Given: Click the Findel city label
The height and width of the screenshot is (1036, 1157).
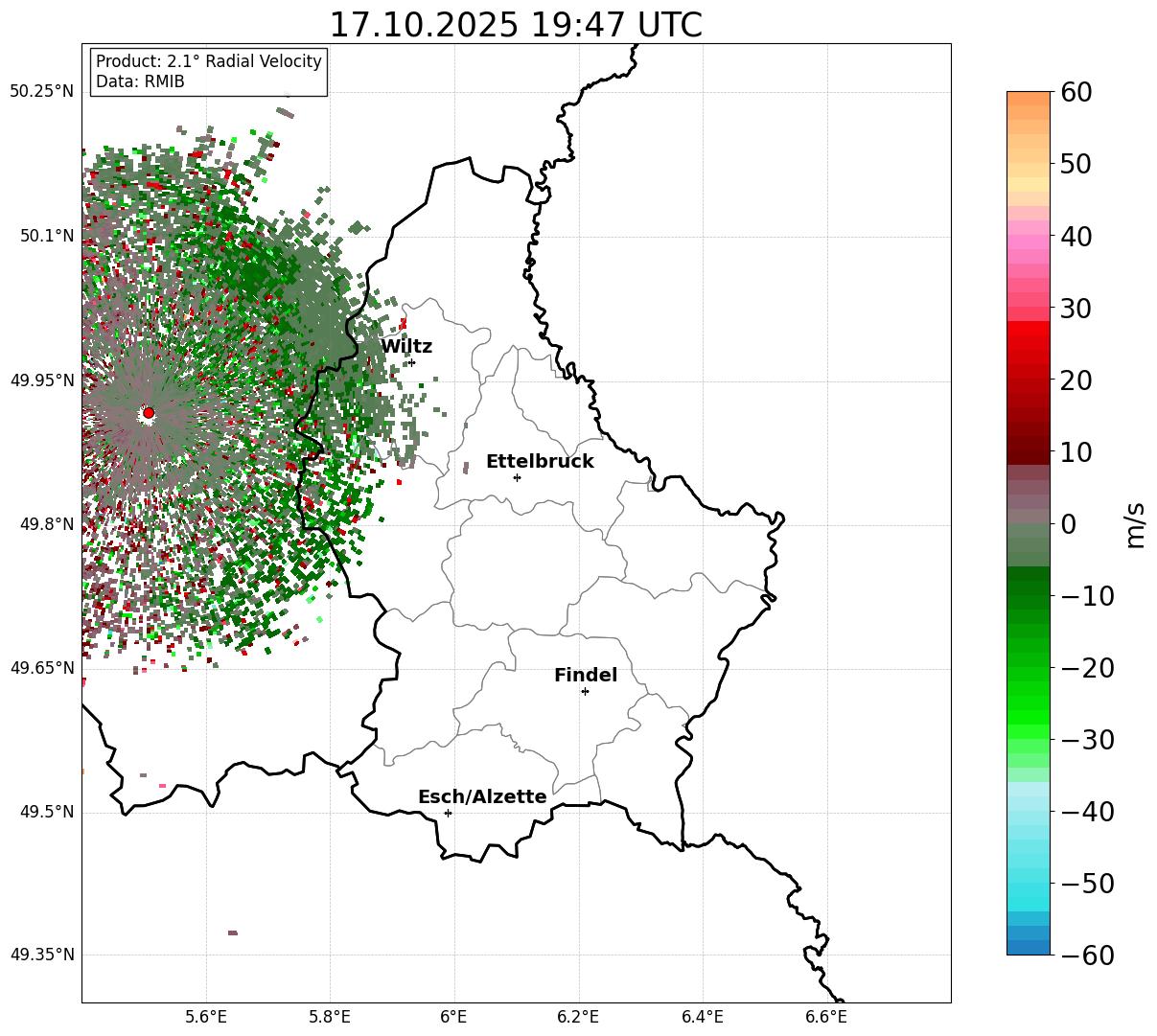Looking at the screenshot, I should point(586,676).
